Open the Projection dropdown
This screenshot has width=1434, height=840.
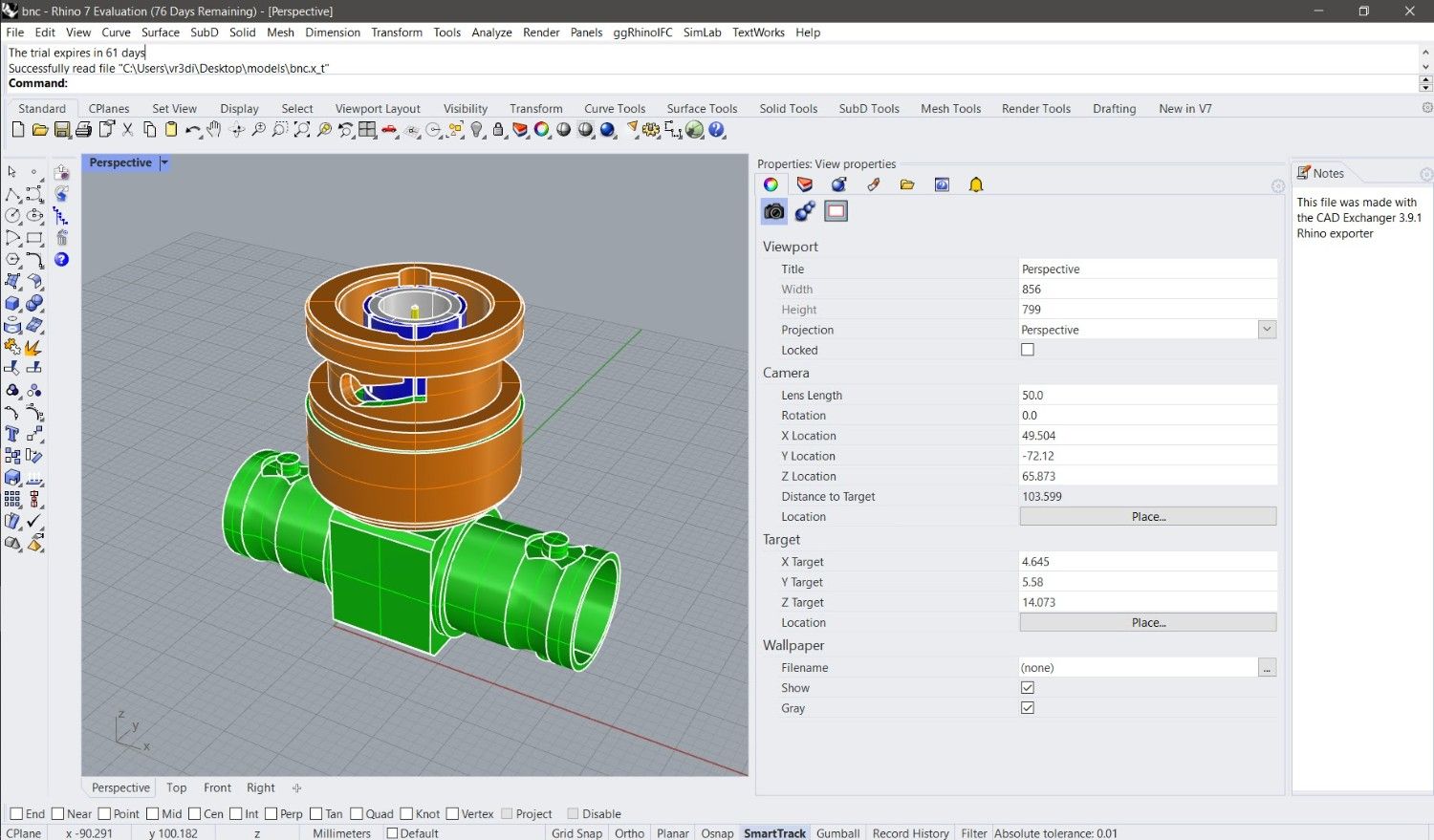pyautogui.click(x=1267, y=329)
